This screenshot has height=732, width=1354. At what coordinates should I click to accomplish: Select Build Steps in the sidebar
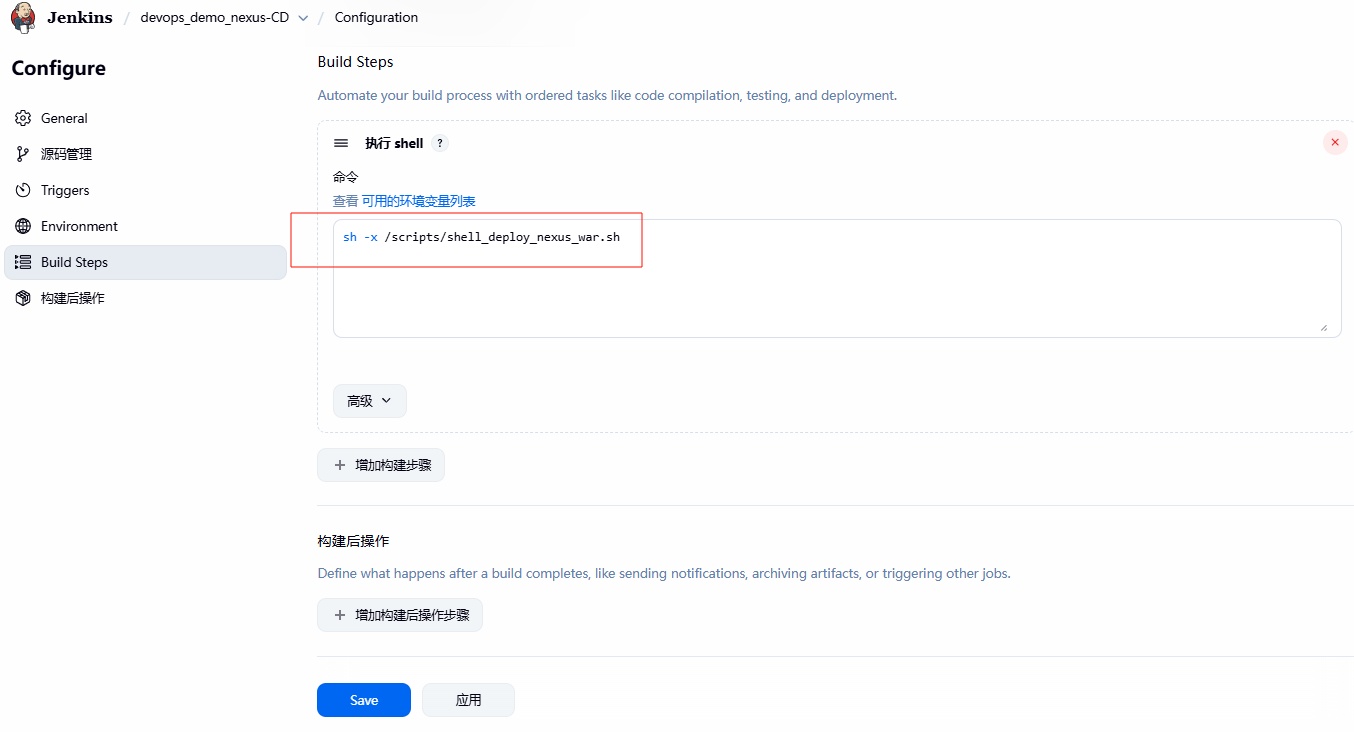(x=74, y=262)
